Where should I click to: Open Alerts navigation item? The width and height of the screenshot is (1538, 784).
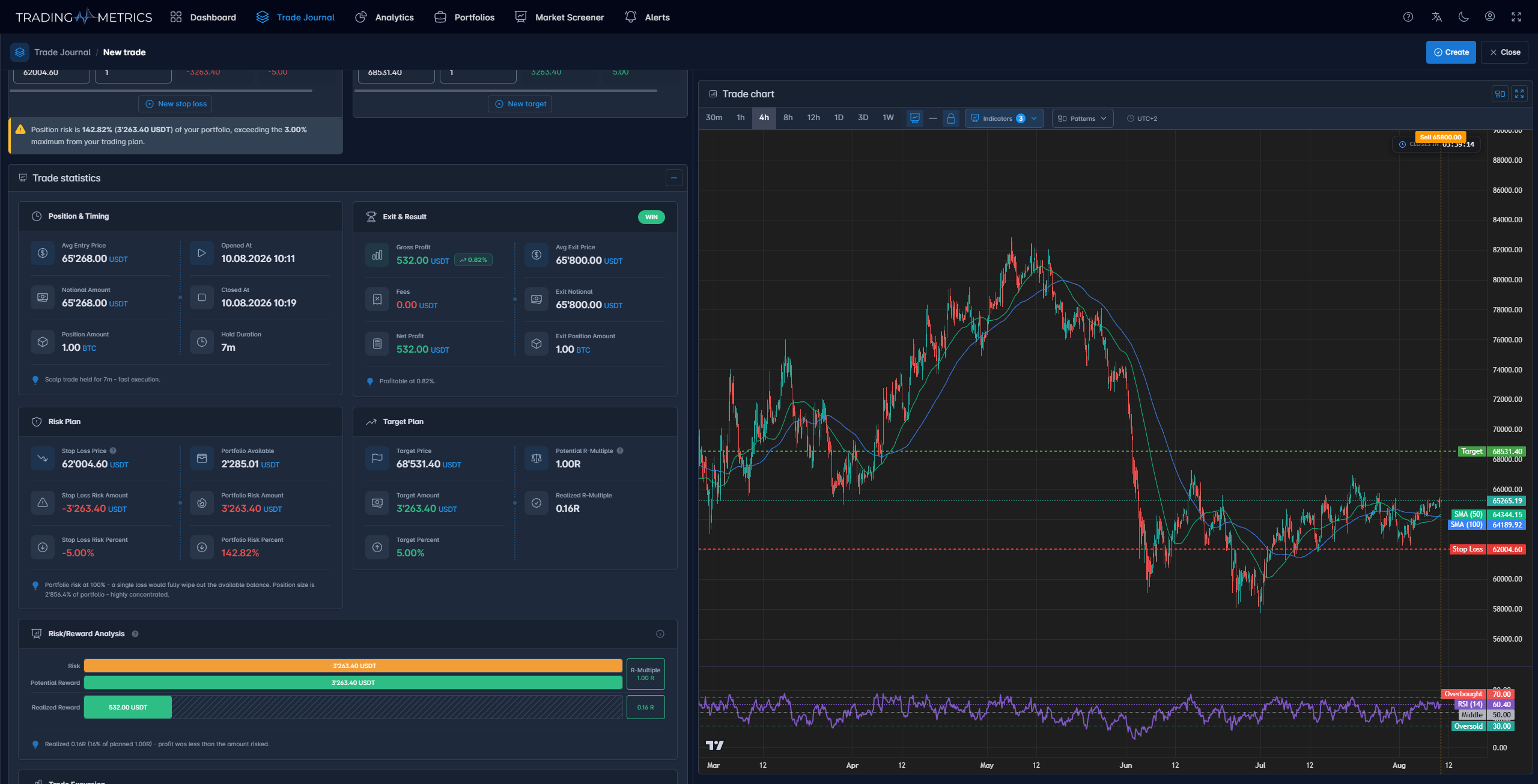pyautogui.click(x=647, y=17)
